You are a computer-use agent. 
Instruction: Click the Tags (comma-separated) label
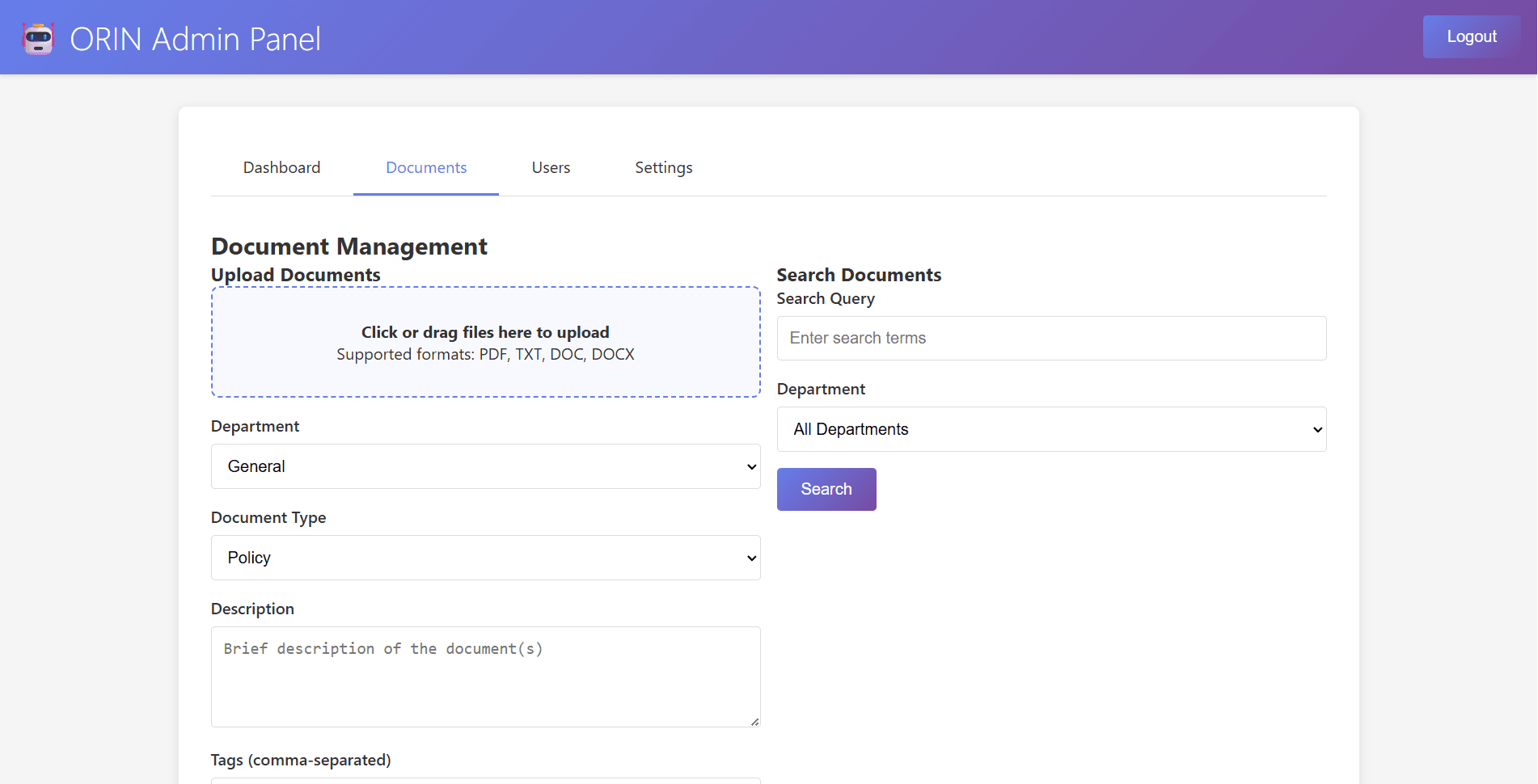click(301, 760)
